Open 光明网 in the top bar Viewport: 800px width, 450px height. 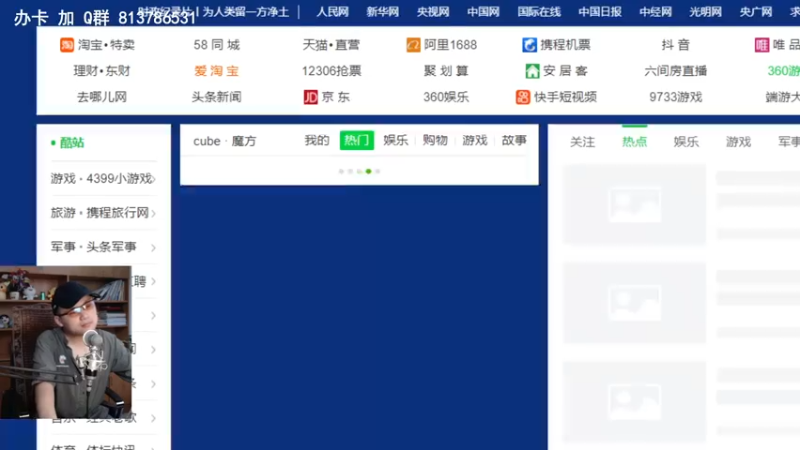pos(706,12)
